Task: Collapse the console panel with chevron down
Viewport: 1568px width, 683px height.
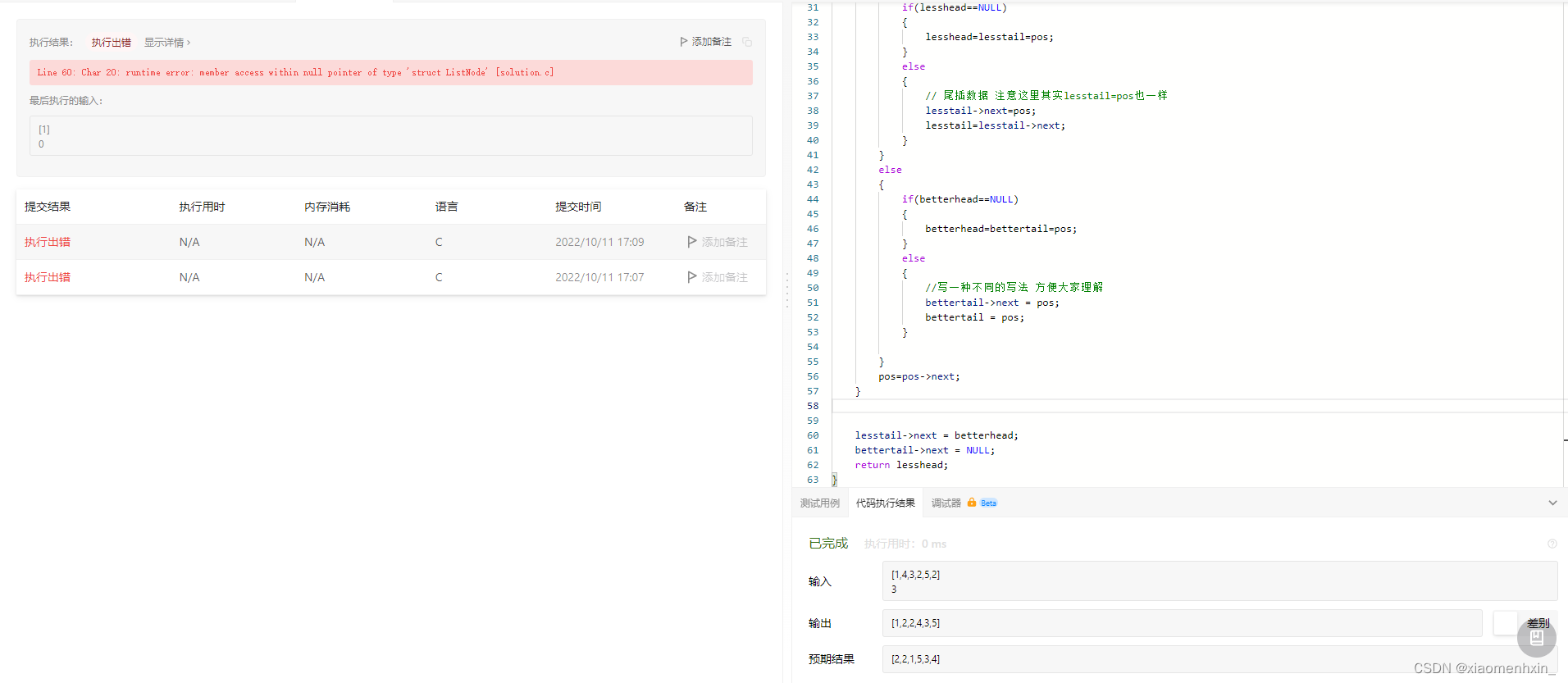Action: [1552, 503]
